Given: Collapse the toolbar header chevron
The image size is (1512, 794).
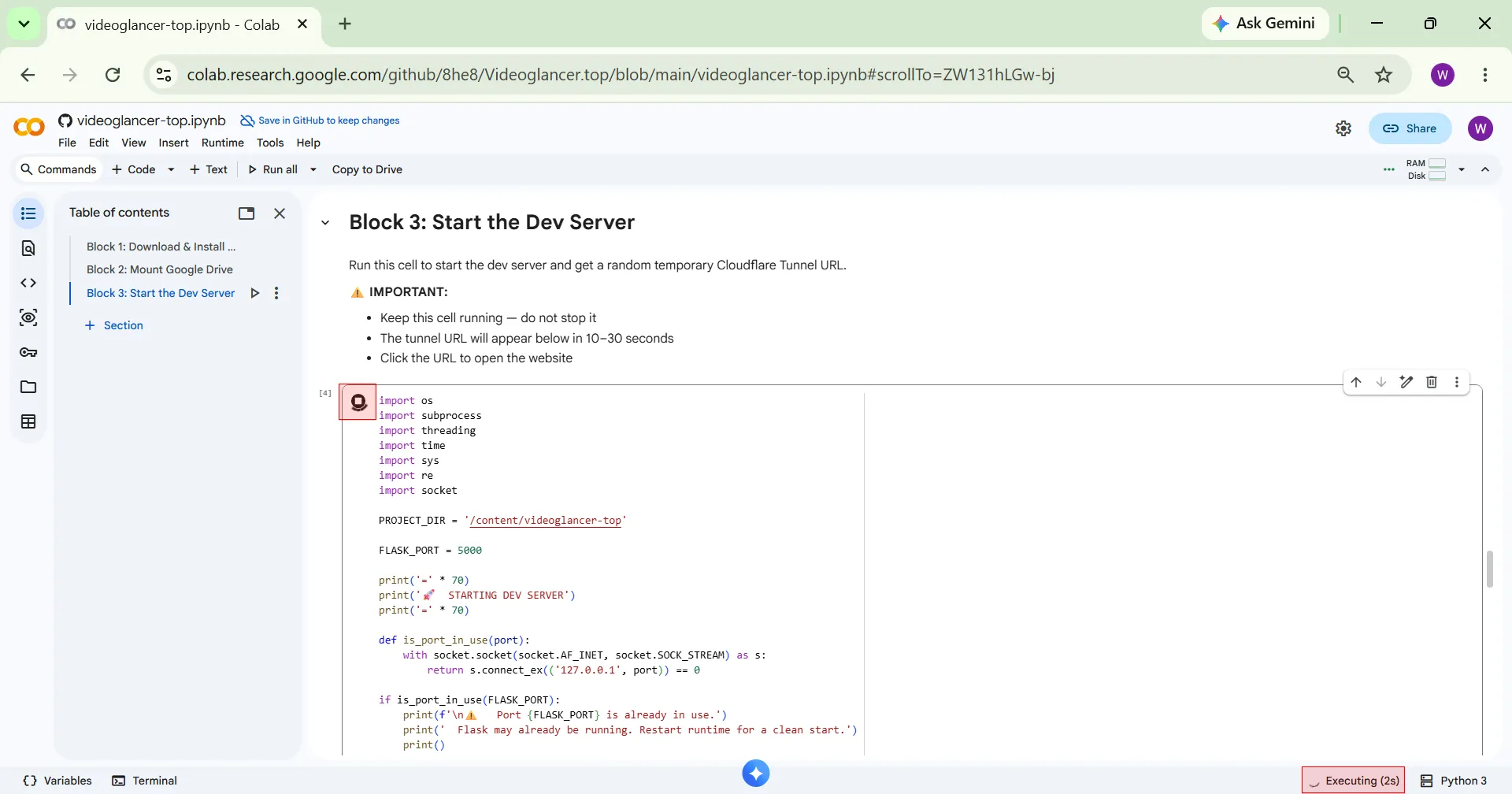Looking at the screenshot, I should click(x=1485, y=169).
